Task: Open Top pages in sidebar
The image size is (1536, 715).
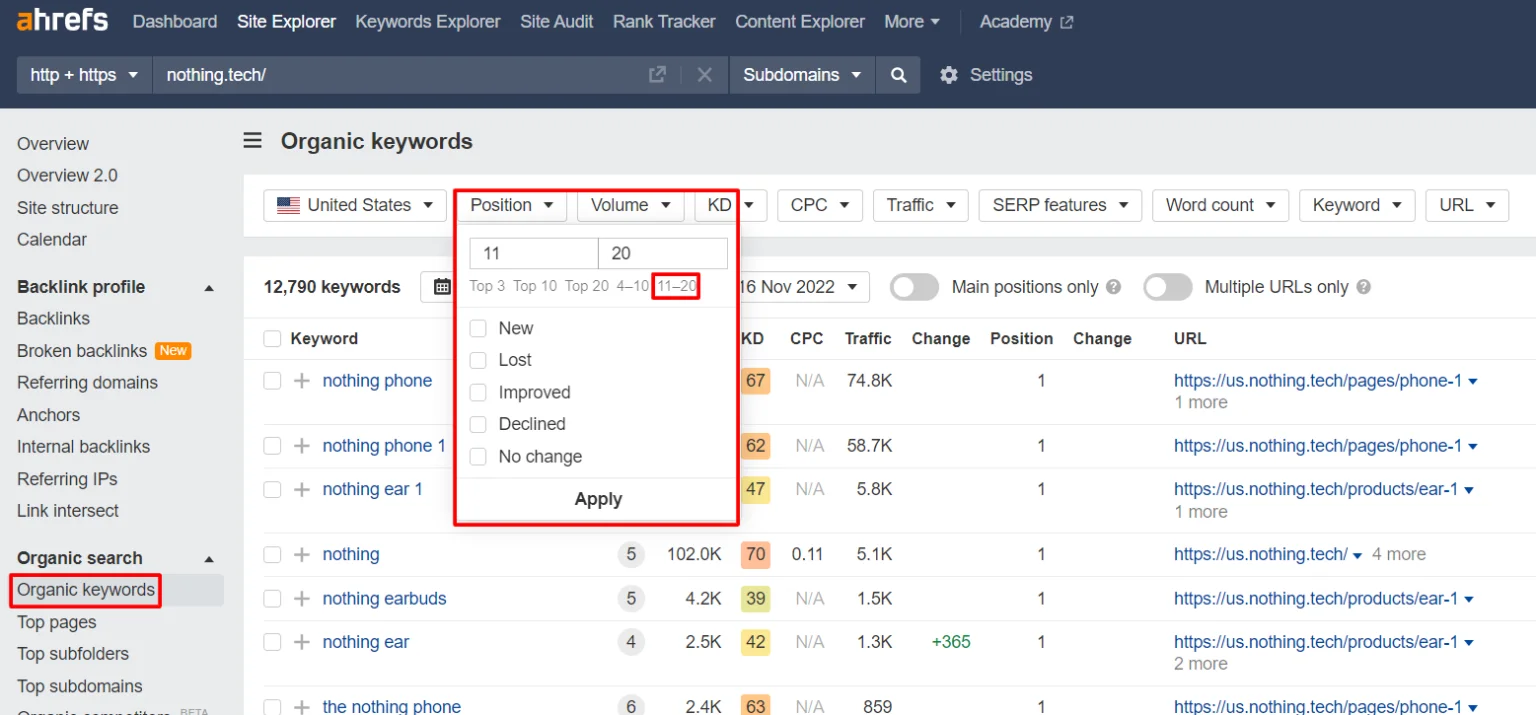Action: [57, 622]
